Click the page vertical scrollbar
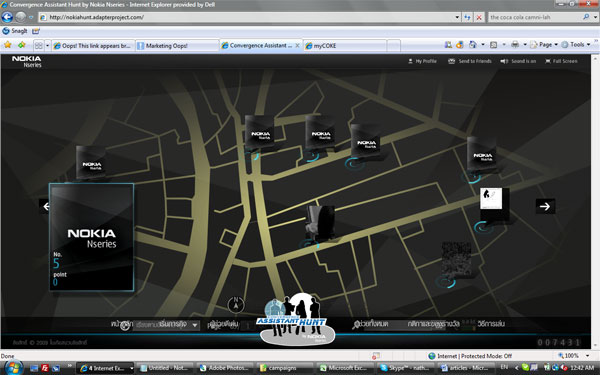The width and height of the screenshot is (600, 375). click(595, 202)
